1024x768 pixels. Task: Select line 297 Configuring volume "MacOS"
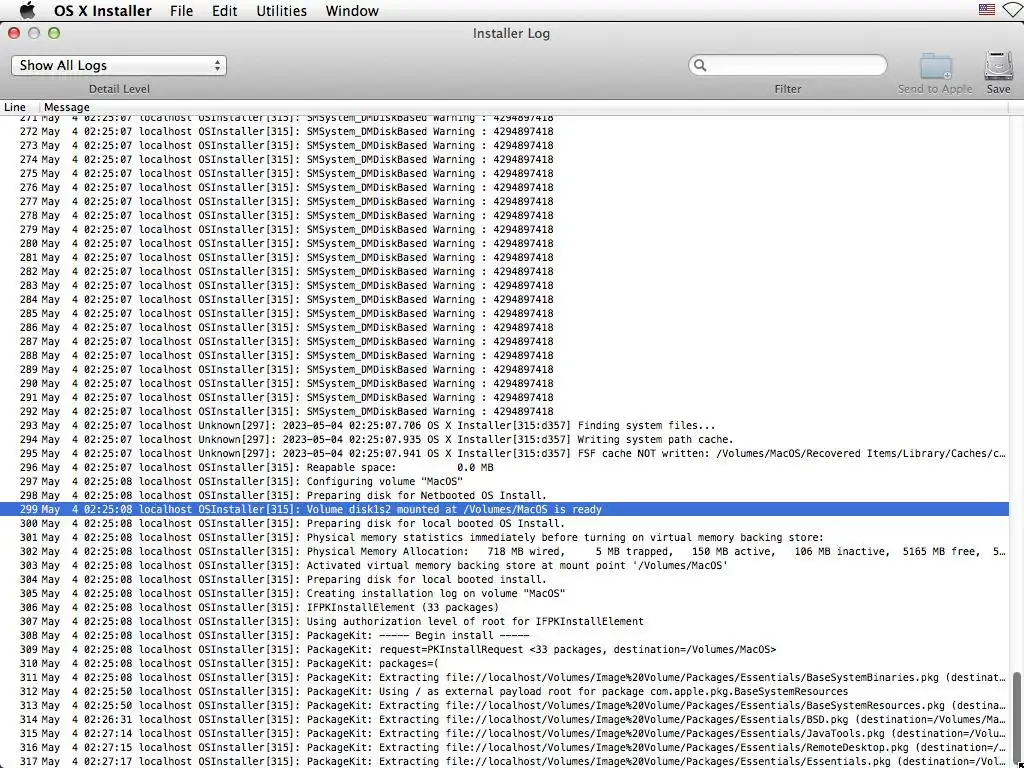pyautogui.click(x=504, y=481)
